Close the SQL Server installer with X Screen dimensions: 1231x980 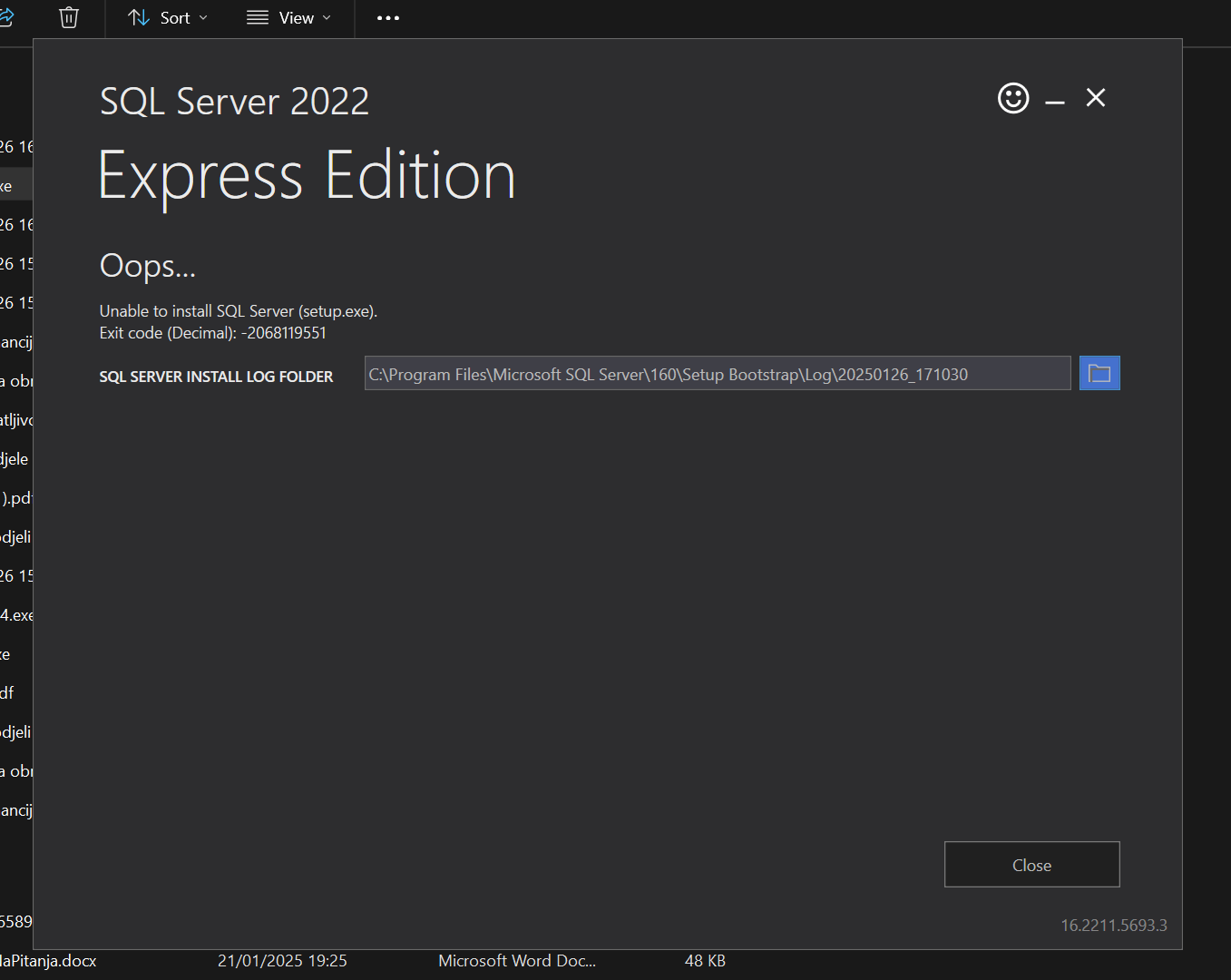pos(1096,98)
